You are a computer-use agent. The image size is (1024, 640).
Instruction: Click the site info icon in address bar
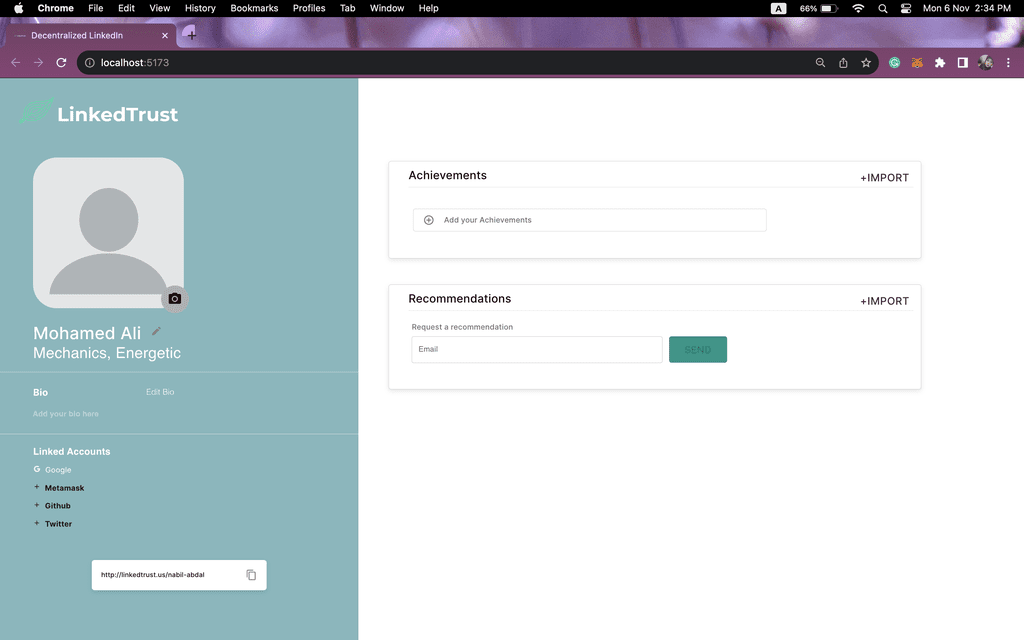point(89,63)
